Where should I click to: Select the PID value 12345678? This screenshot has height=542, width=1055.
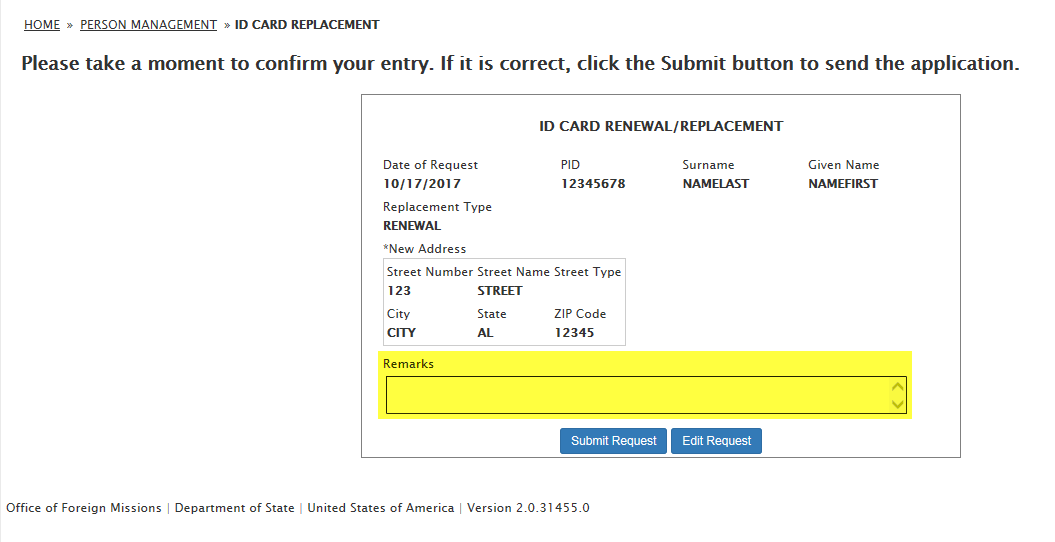coord(593,184)
